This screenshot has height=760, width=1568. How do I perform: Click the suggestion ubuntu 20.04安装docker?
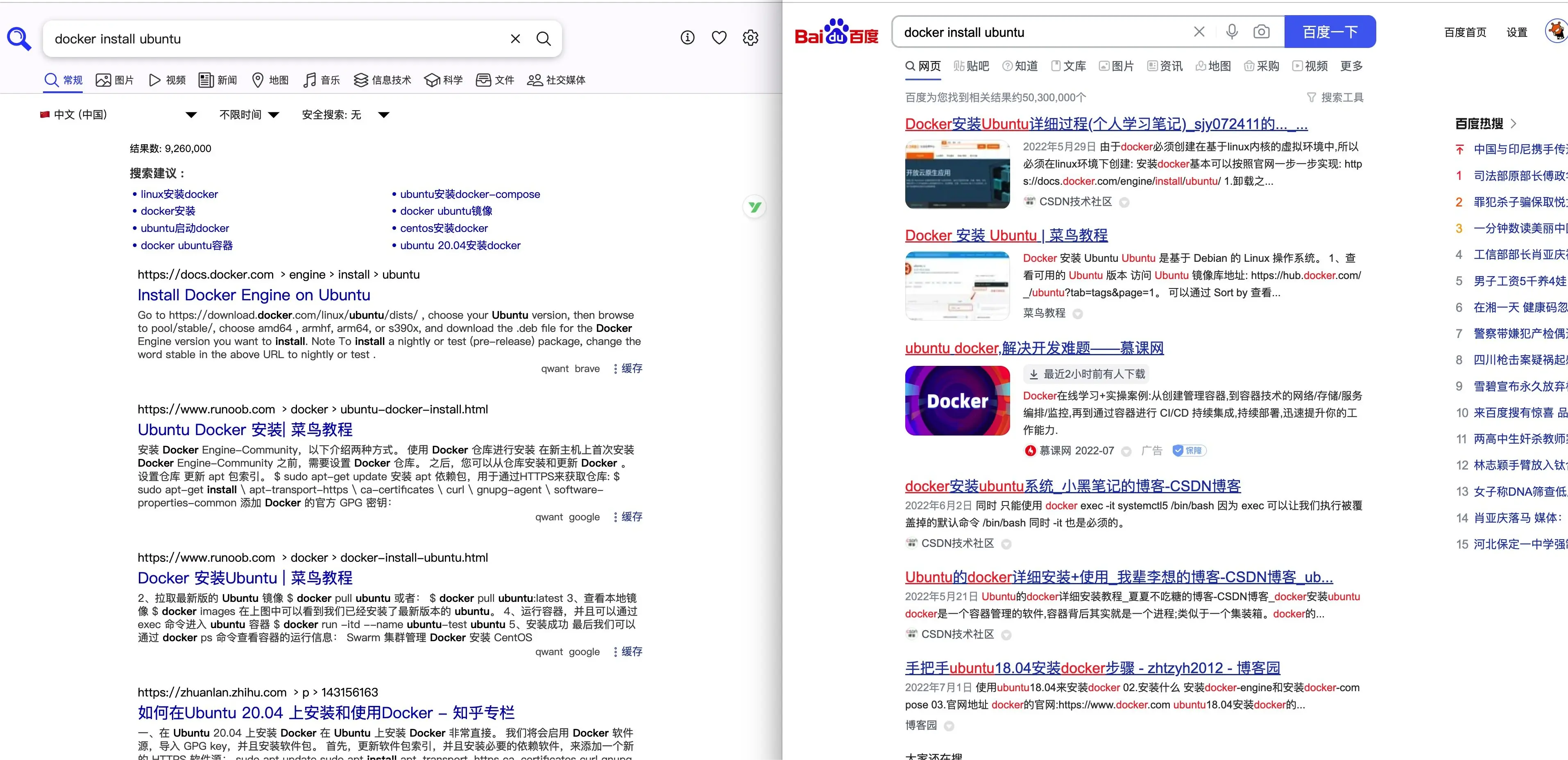pyautogui.click(x=460, y=245)
